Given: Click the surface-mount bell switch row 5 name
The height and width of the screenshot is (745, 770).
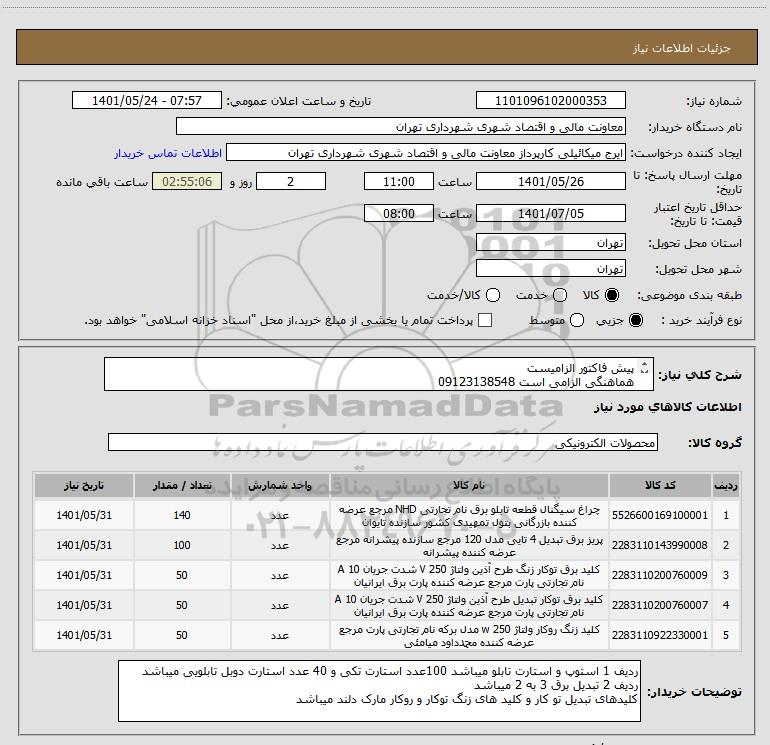Looking at the screenshot, I should pos(469,635).
